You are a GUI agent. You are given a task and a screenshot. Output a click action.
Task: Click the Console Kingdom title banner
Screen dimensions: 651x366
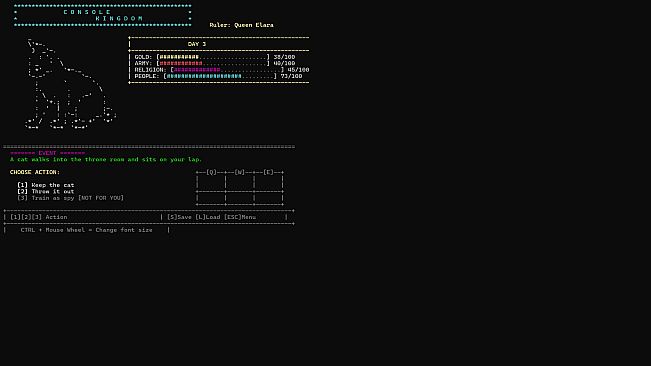103,15
